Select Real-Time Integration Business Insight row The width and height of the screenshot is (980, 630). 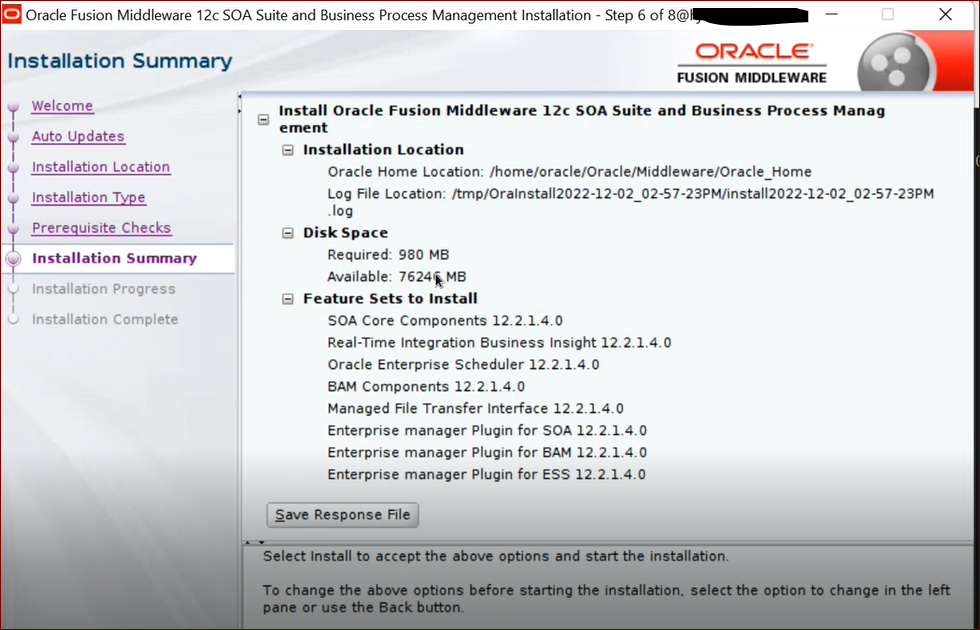(499, 342)
